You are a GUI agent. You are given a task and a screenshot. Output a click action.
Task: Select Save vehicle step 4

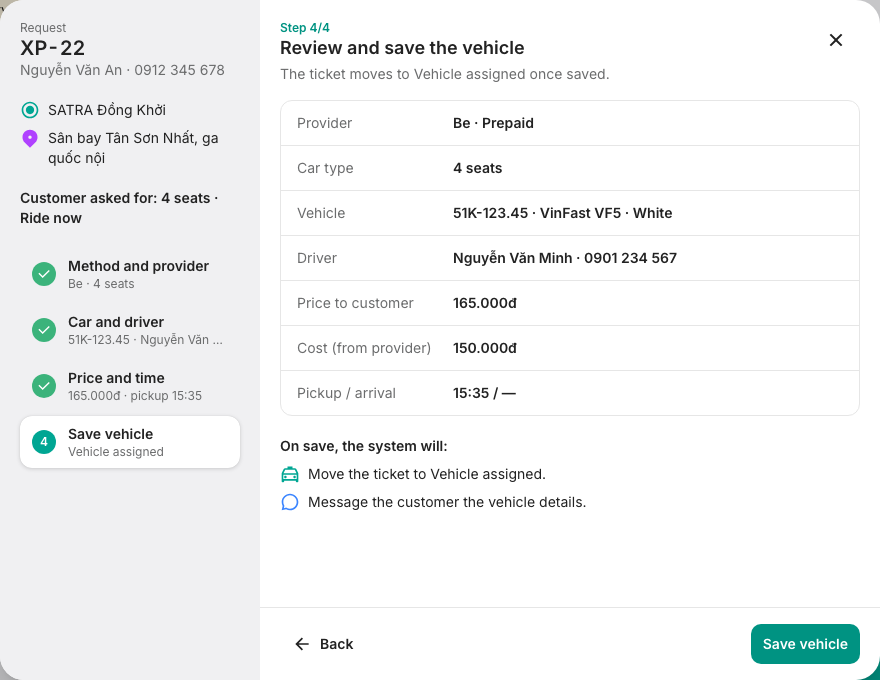click(x=130, y=442)
